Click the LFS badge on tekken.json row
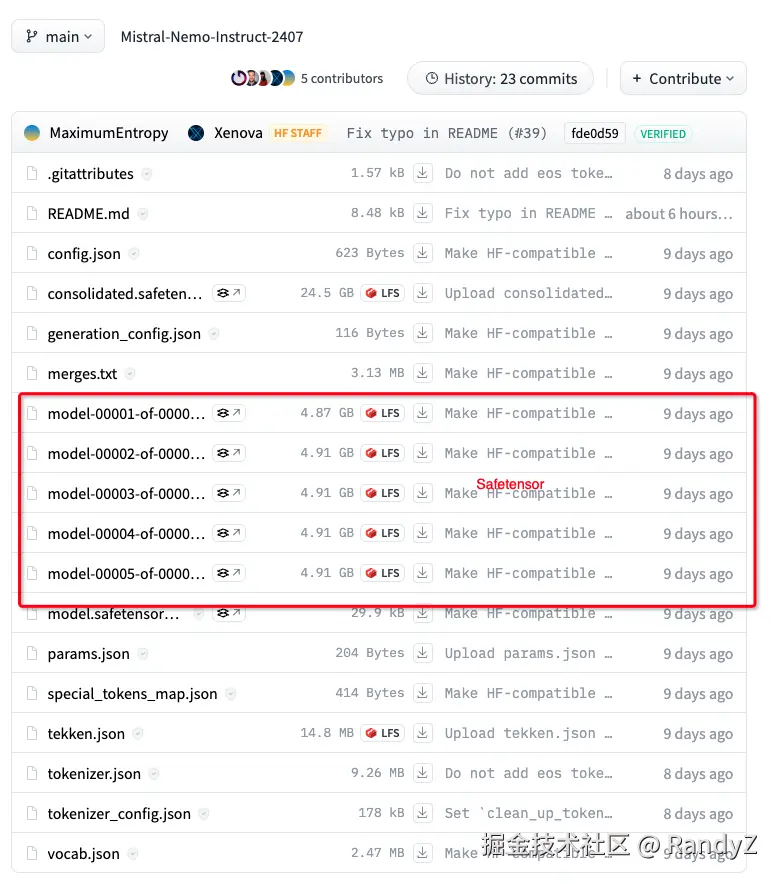Viewport: 782px width, 884px height. click(x=383, y=733)
